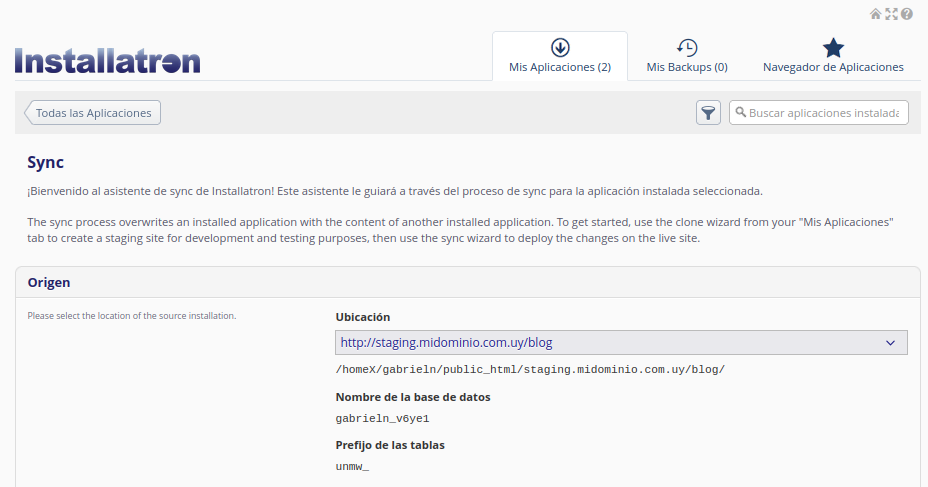Click the star icon above Navegador de Aplicaciones
The width and height of the screenshot is (928, 487).
[x=833, y=48]
